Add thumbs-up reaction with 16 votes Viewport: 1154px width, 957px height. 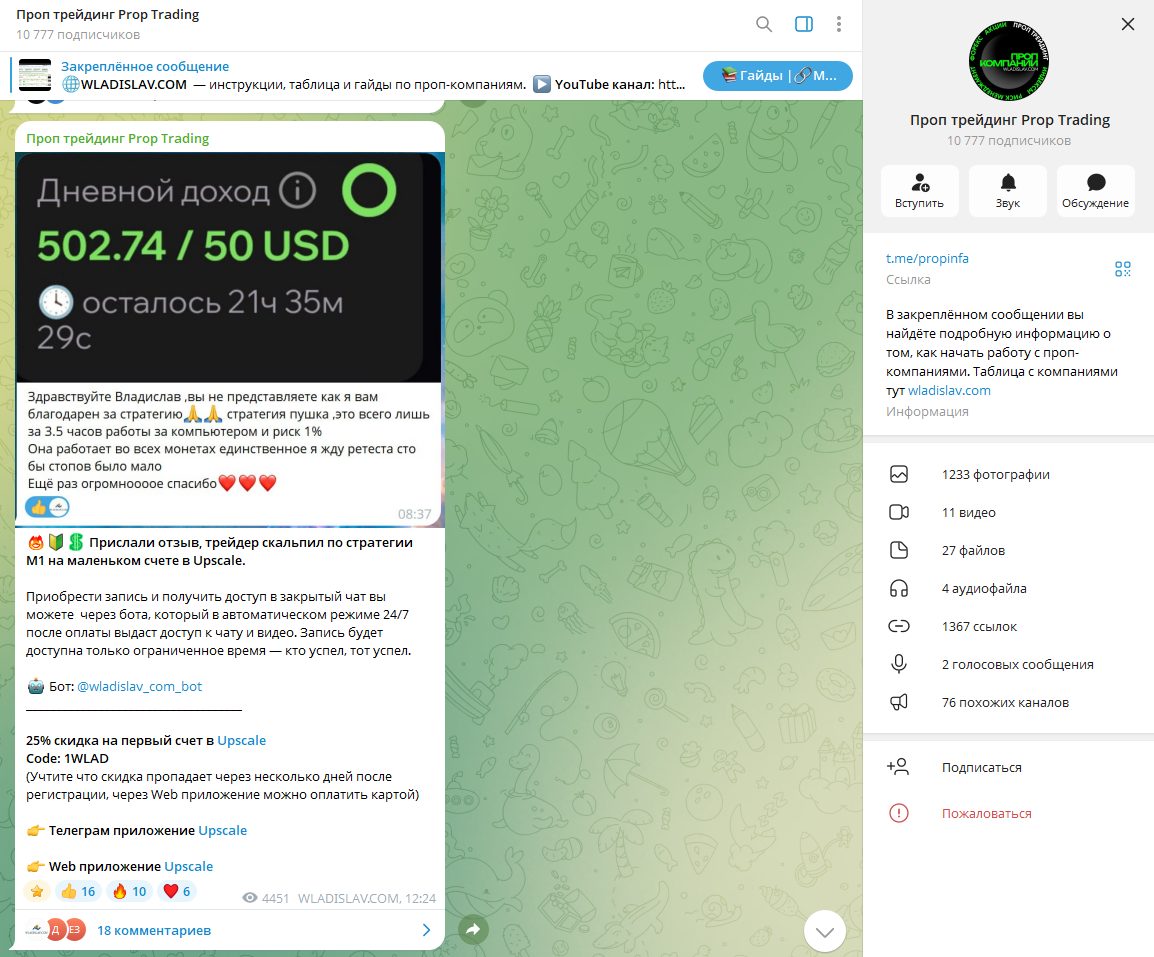[78, 891]
